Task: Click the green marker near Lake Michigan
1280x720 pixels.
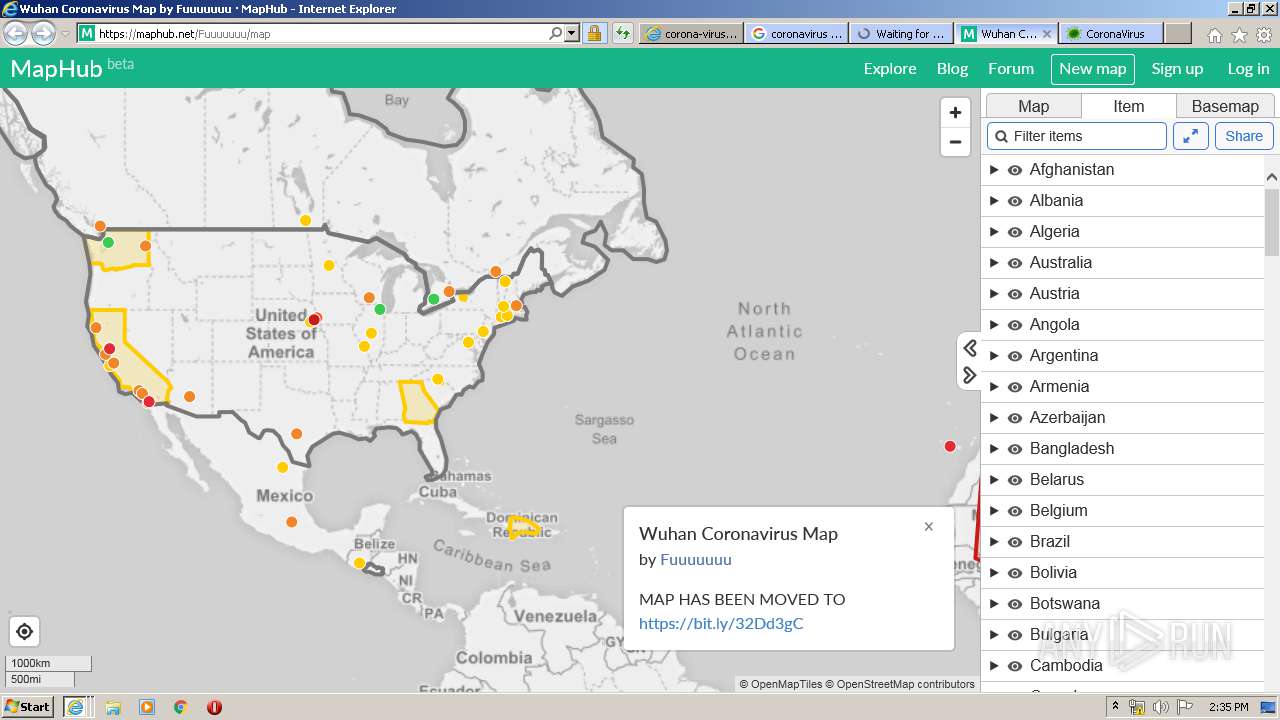Action: point(380,309)
